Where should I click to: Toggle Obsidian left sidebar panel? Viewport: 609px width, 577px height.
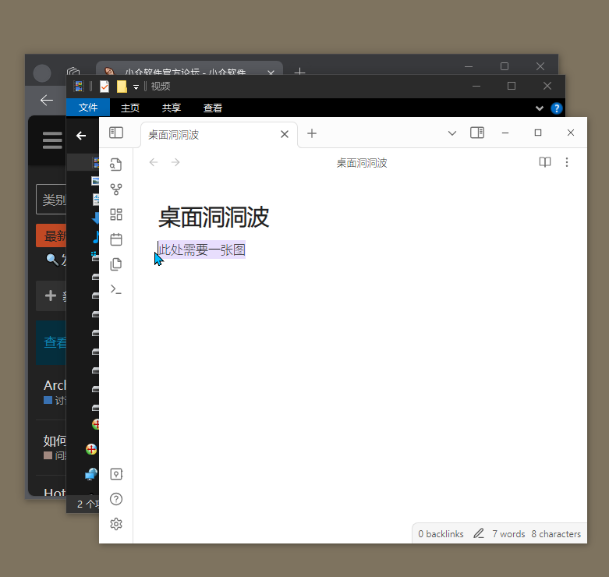tap(116, 133)
